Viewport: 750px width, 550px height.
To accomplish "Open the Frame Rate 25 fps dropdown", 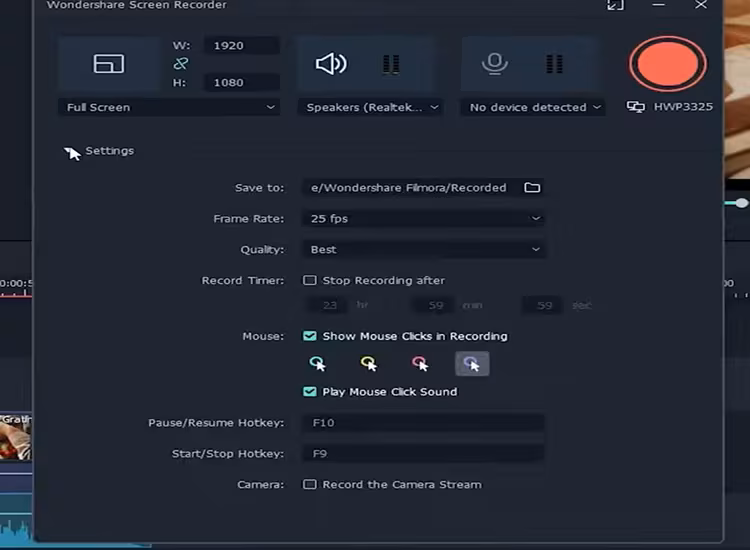I will [x=424, y=219].
